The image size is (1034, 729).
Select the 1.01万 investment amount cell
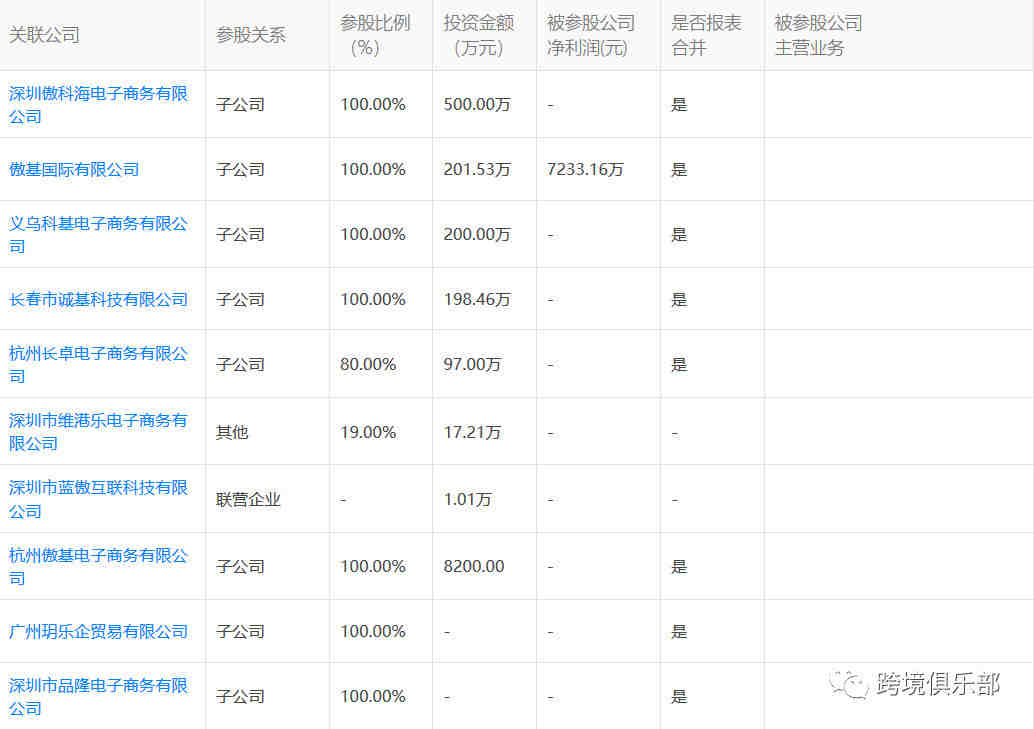coord(468,499)
